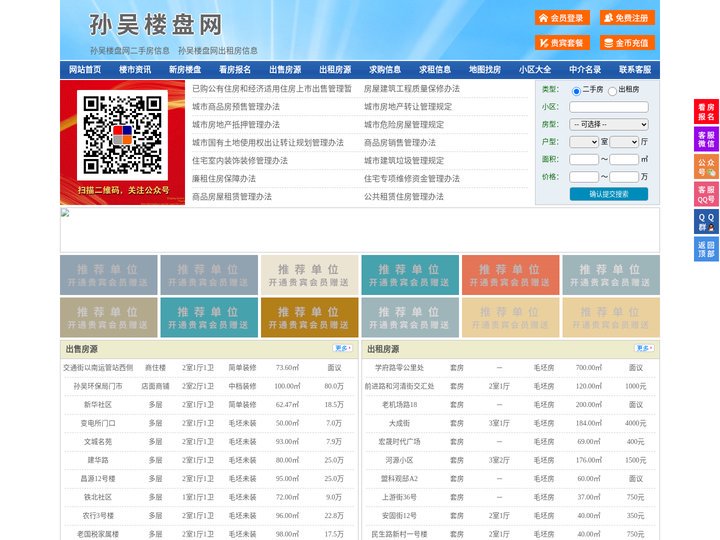The width and height of the screenshot is (720, 540).
Task: Open the 求购信息 nav item
Action: coord(385,70)
